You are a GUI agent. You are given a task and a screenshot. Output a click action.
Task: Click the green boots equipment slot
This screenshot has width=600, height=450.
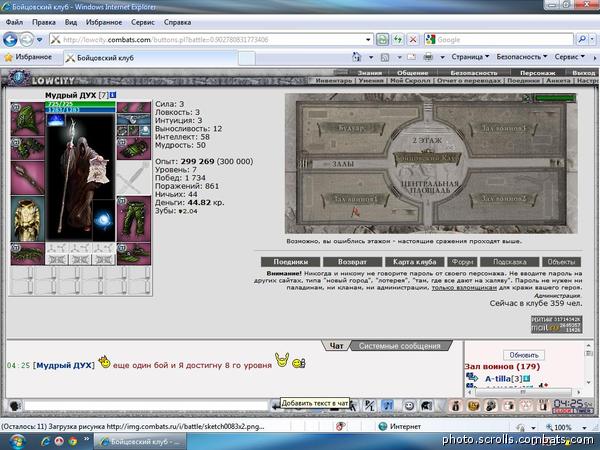pyautogui.click(x=134, y=254)
